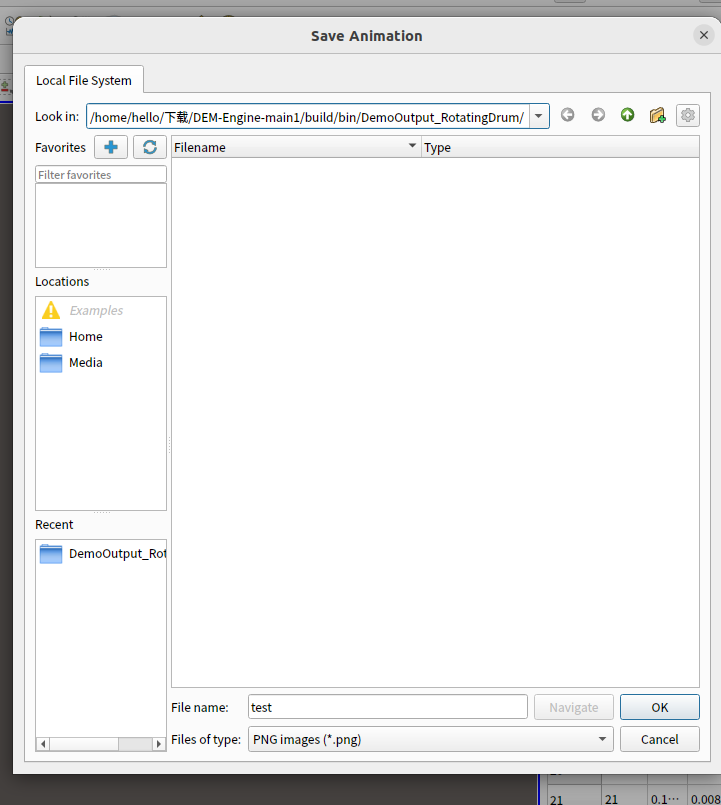Open DemoOutput_Rot recent folder

click(103, 554)
